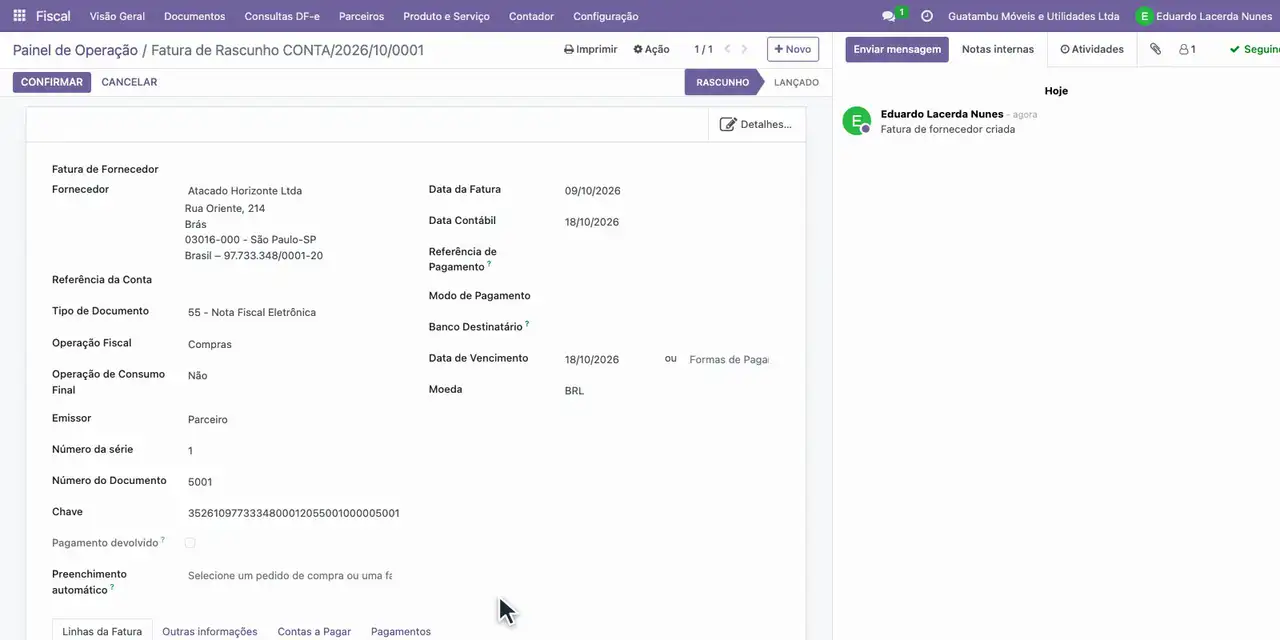The width and height of the screenshot is (1280, 640).
Task: Open the Detalhes edit icon button
Action: tap(756, 124)
